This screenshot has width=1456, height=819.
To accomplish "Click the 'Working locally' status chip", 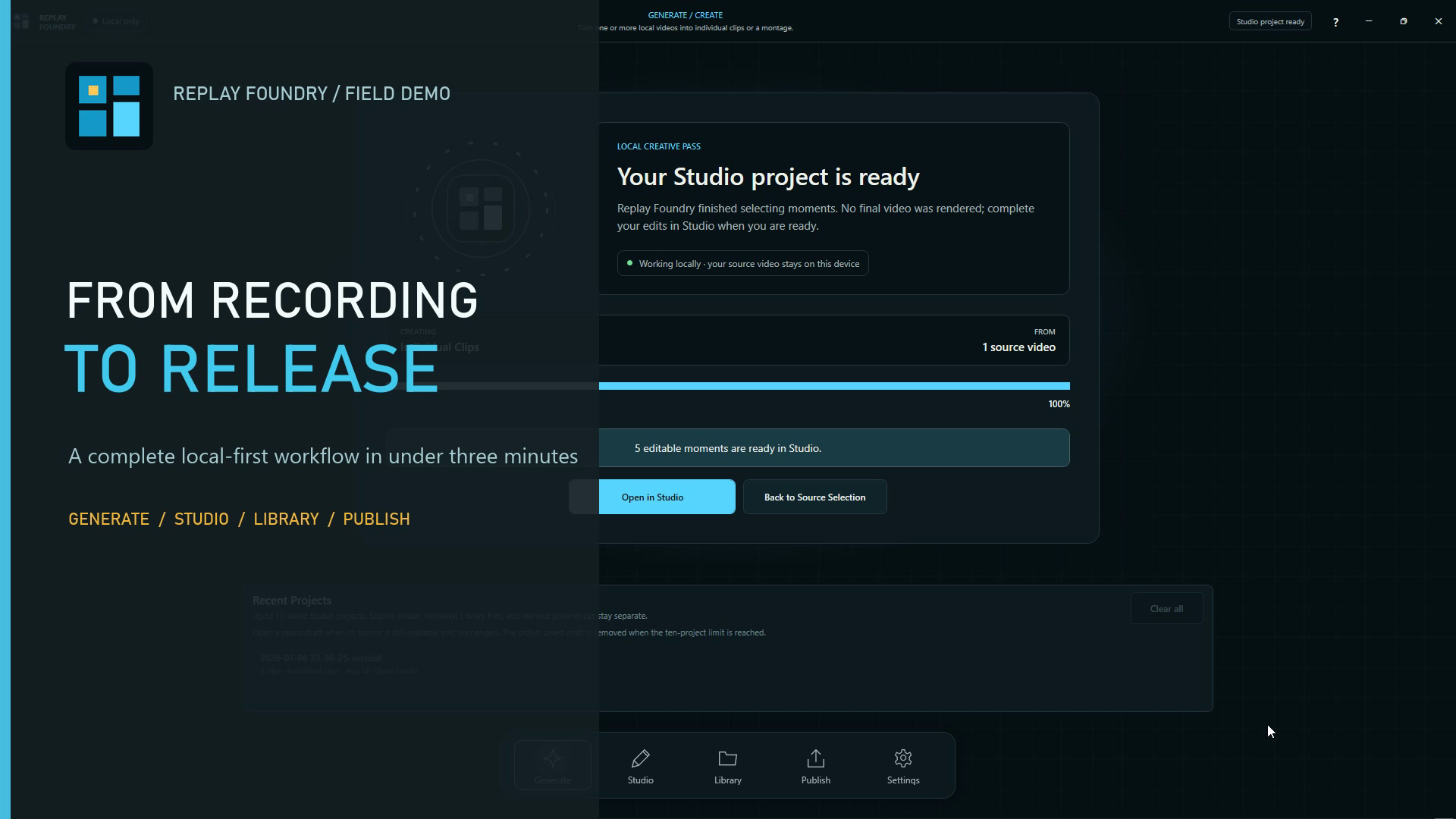I will [x=742, y=263].
